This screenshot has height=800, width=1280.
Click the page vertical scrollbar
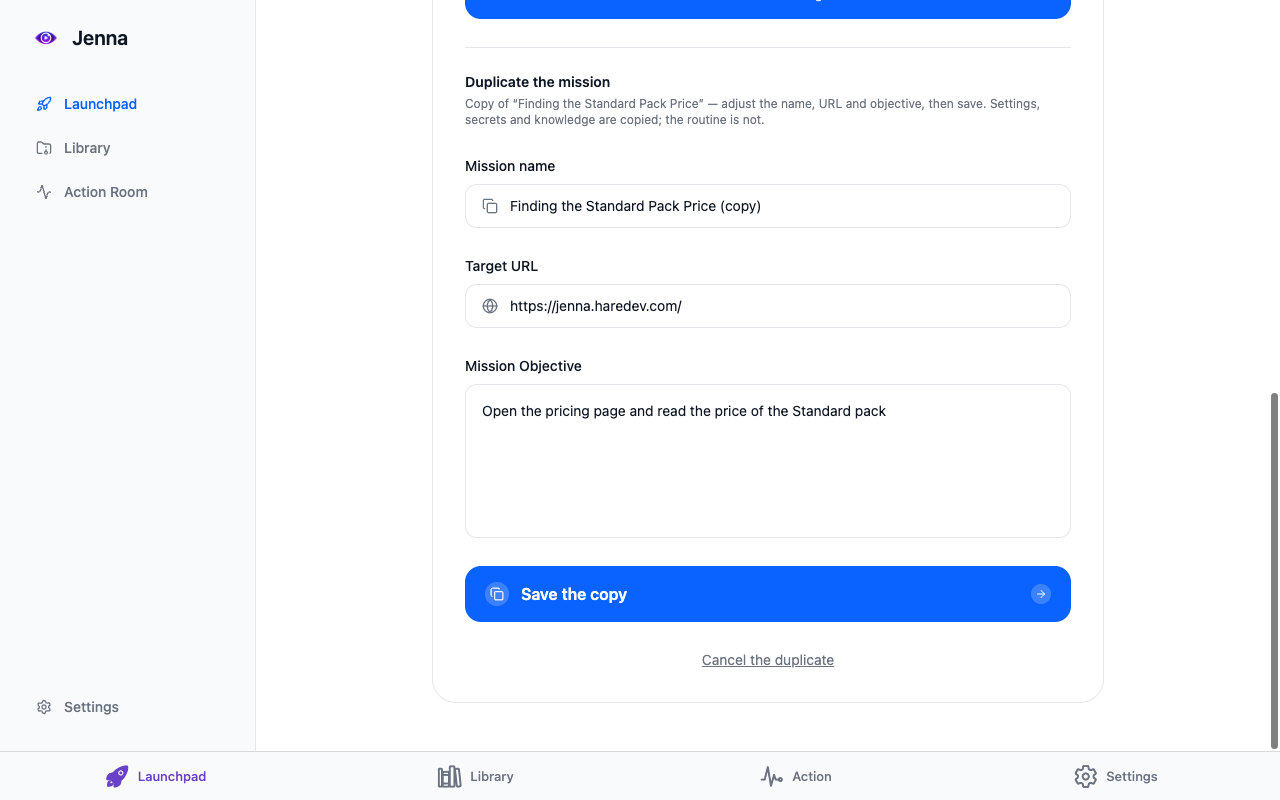click(1274, 570)
